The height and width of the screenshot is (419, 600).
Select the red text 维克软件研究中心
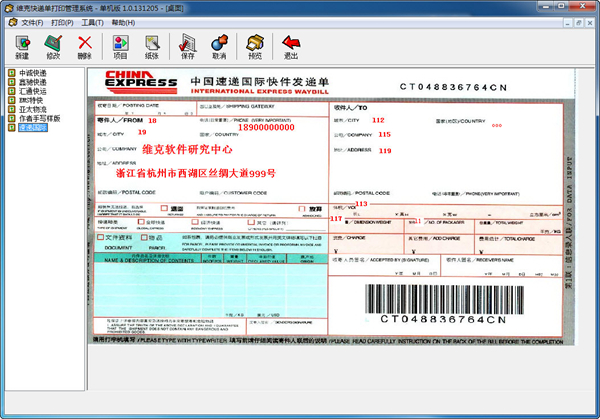pyautogui.click(x=187, y=149)
